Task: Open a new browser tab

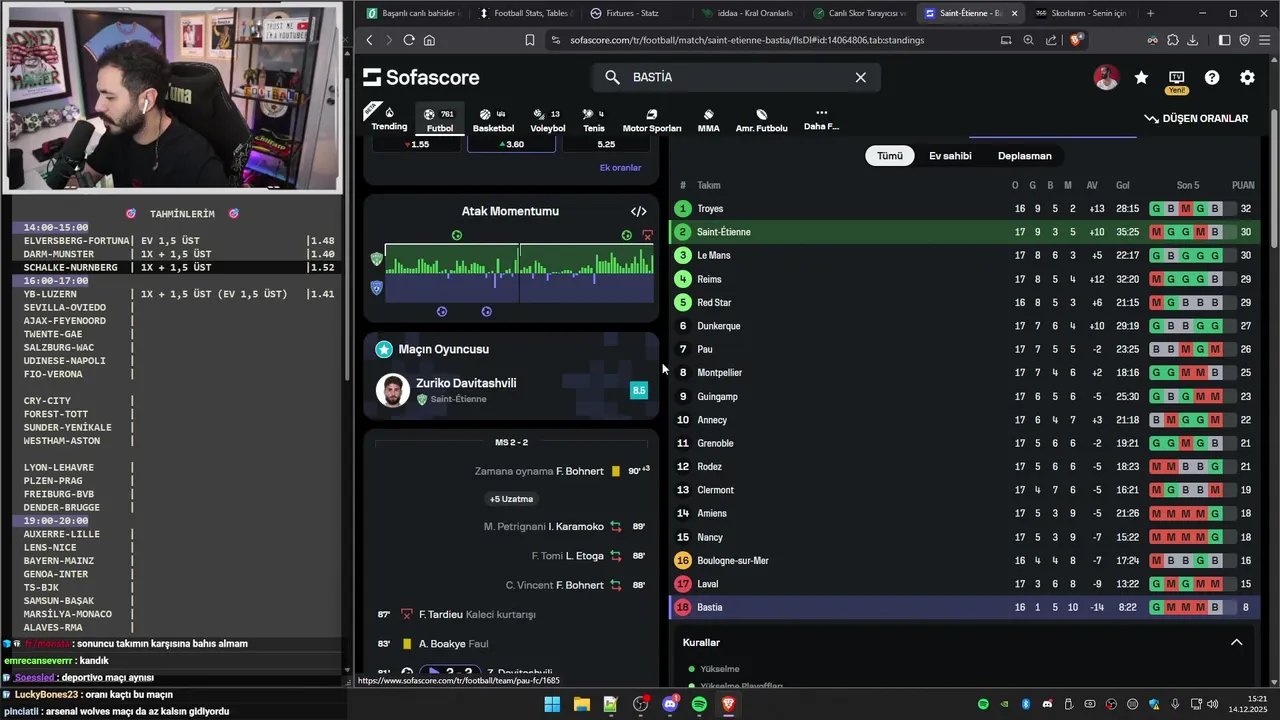Action: tap(1150, 13)
